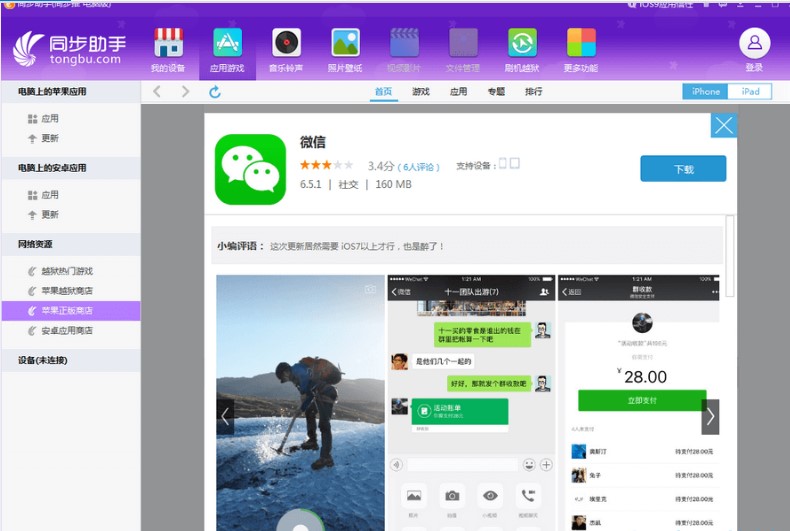Click the 电脑上的安卓应用 section header
This screenshot has width=790, height=531.
coord(71,168)
